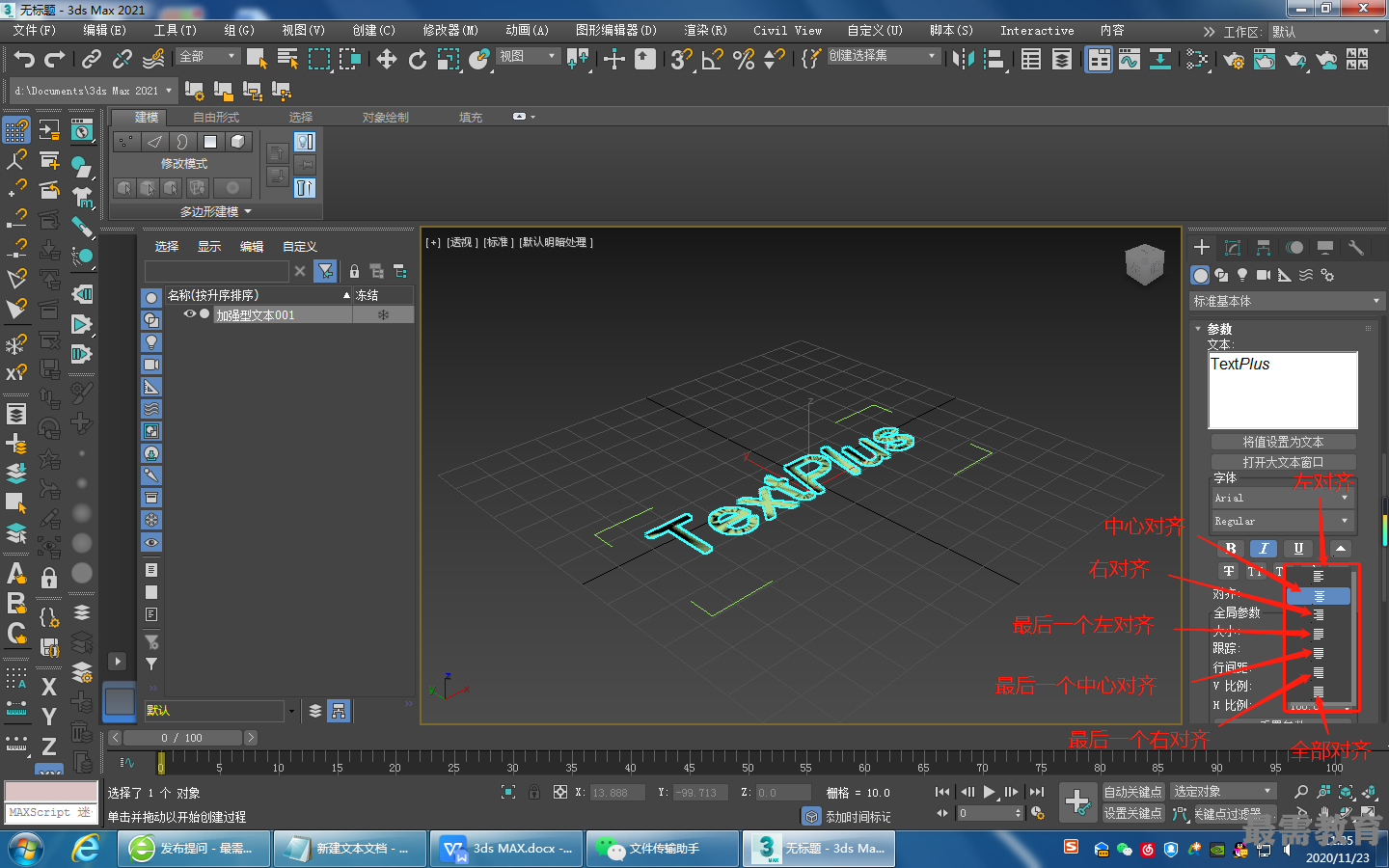Toggle Angle Snap on the toolbar
The width and height of the screenshot is (1389, 868).
click(x=712, y=59)
